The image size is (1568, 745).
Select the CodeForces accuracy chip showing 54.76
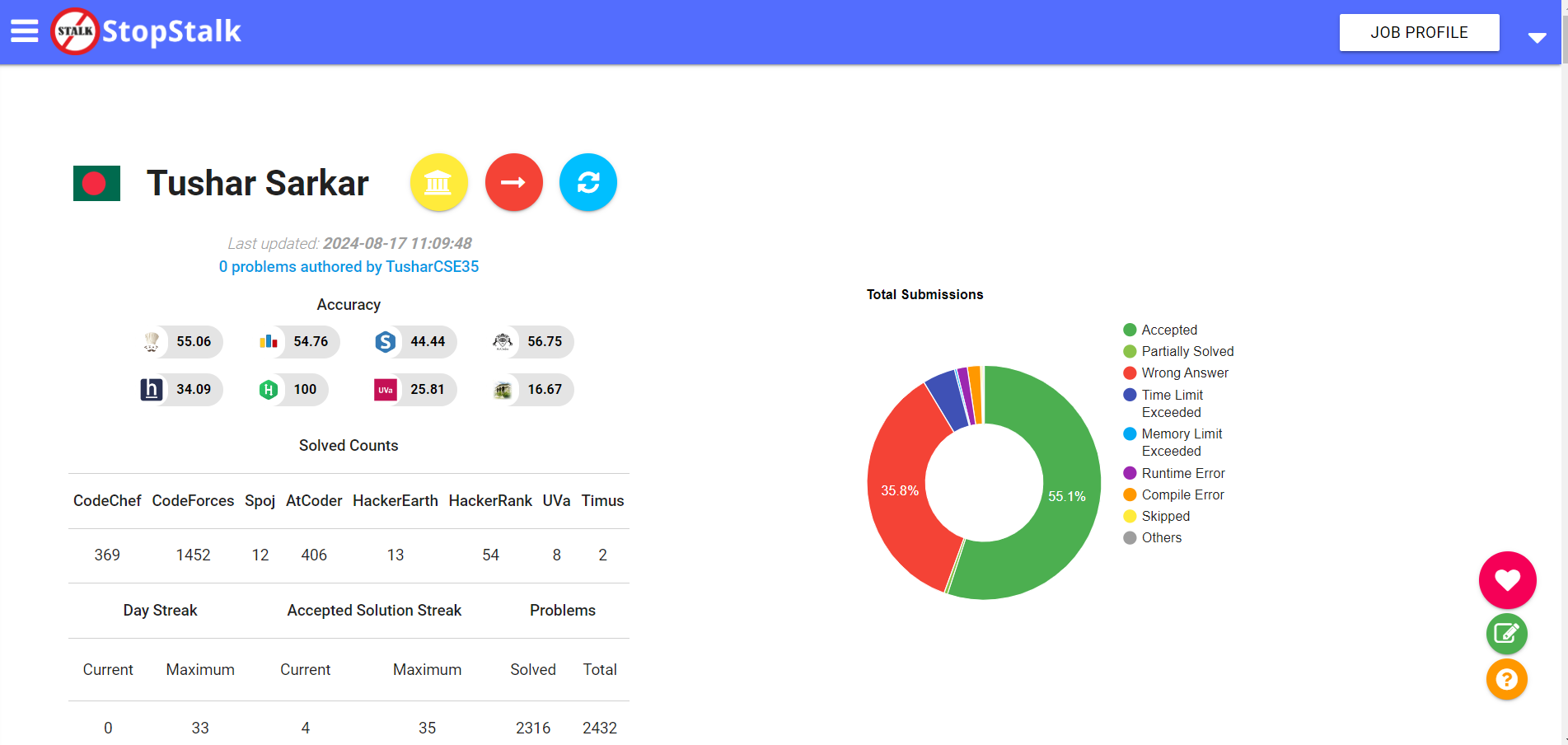[298, 342]
